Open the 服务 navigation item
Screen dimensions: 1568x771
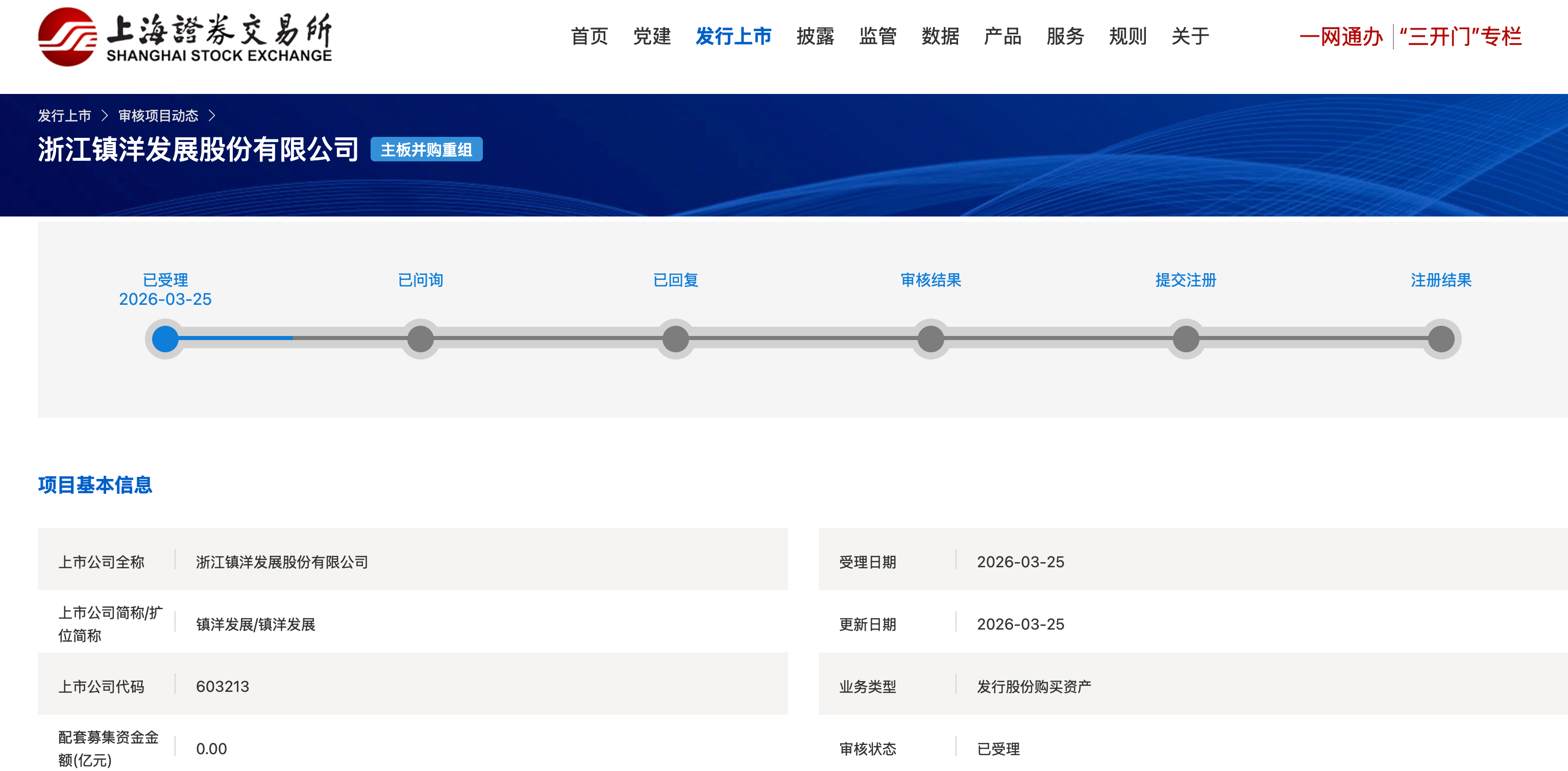coord(1065,37)
